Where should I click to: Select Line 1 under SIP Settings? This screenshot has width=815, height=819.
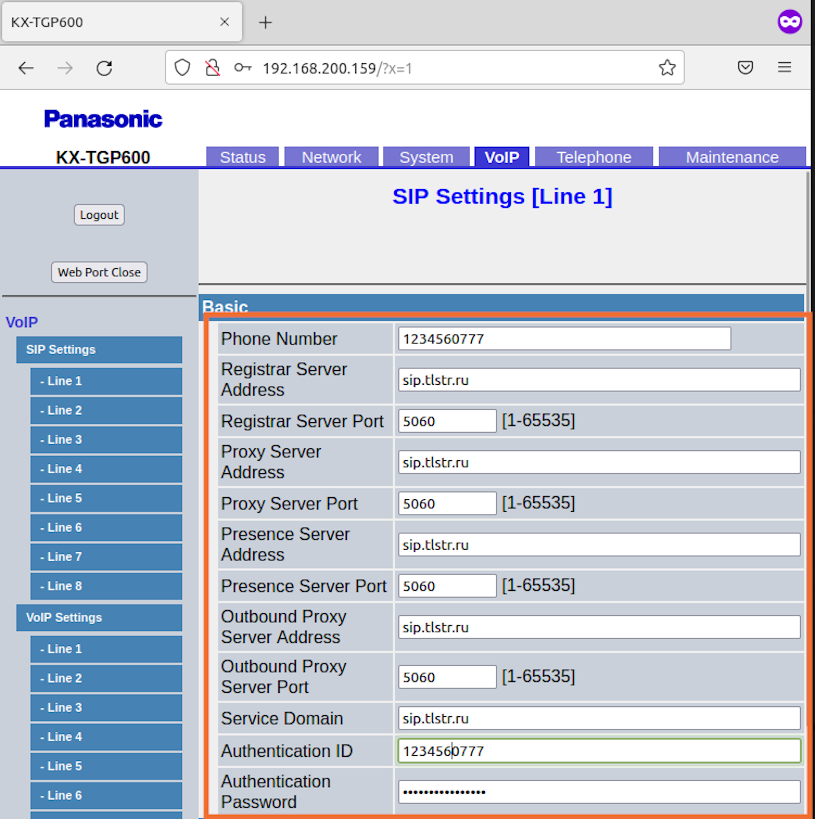click(x=106, y=381)
